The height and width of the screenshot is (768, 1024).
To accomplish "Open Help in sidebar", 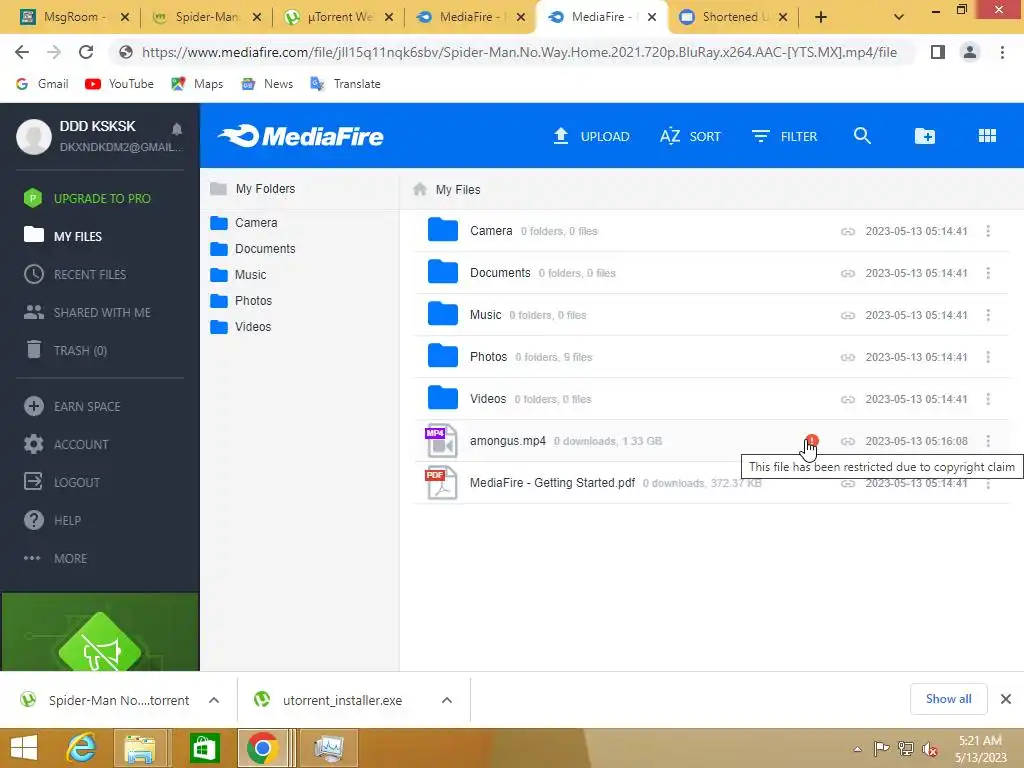I will click(x=53, y=520).
